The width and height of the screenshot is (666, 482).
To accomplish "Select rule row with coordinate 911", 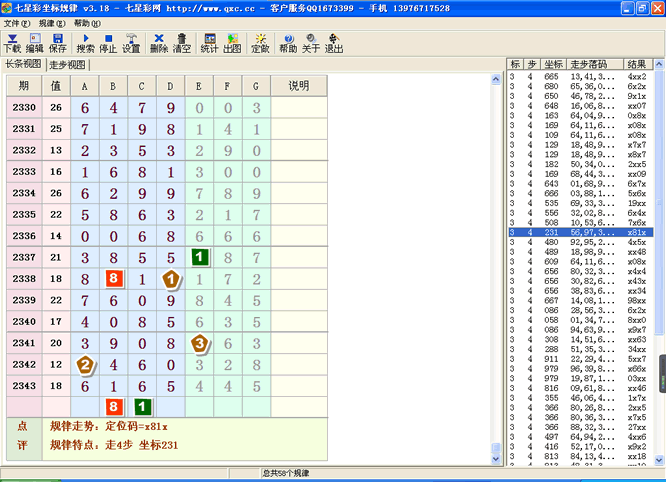I will (x=581, y=359).
